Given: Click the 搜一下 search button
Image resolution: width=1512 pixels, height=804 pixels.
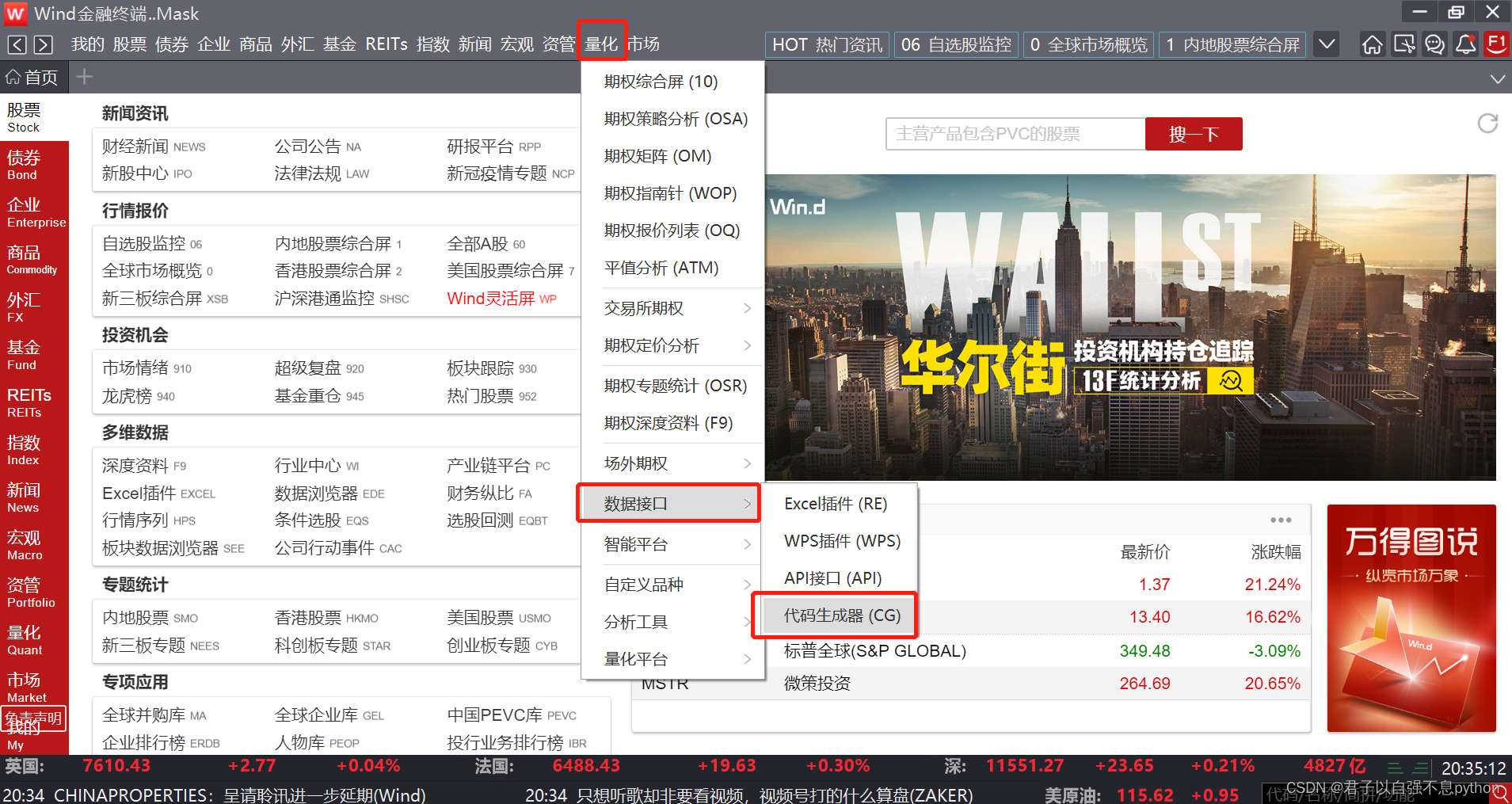Looking at the screenshot, I should [x=1194, y=134].
